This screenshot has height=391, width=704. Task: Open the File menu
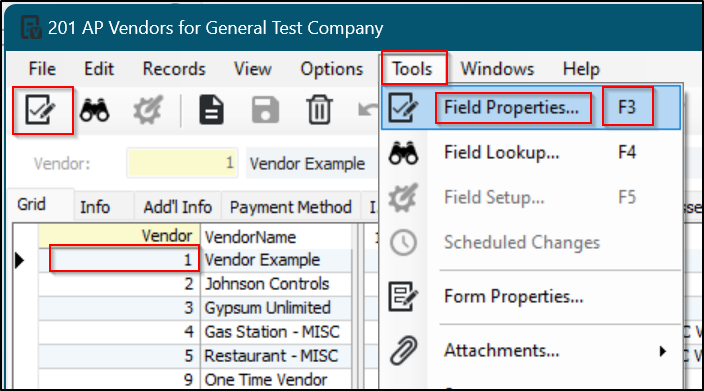[42, 69]
